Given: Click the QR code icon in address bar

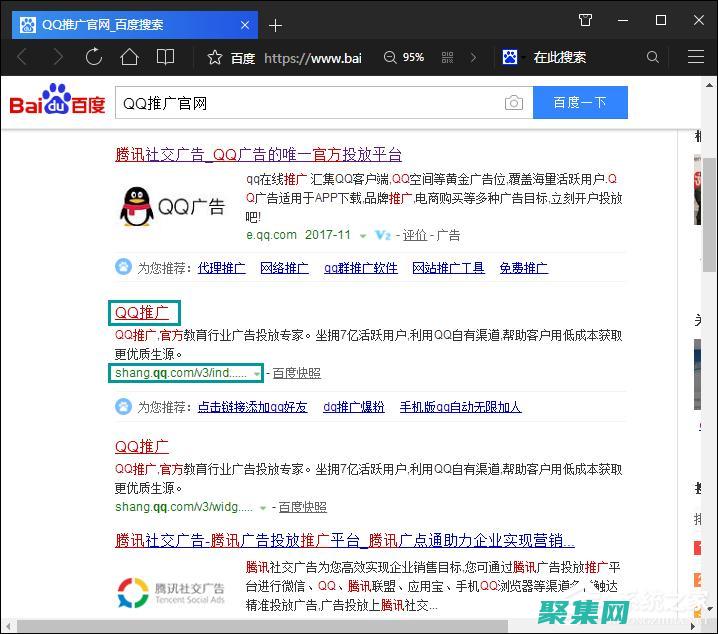Looking at the screenshot, I should (x=446, y=58).
